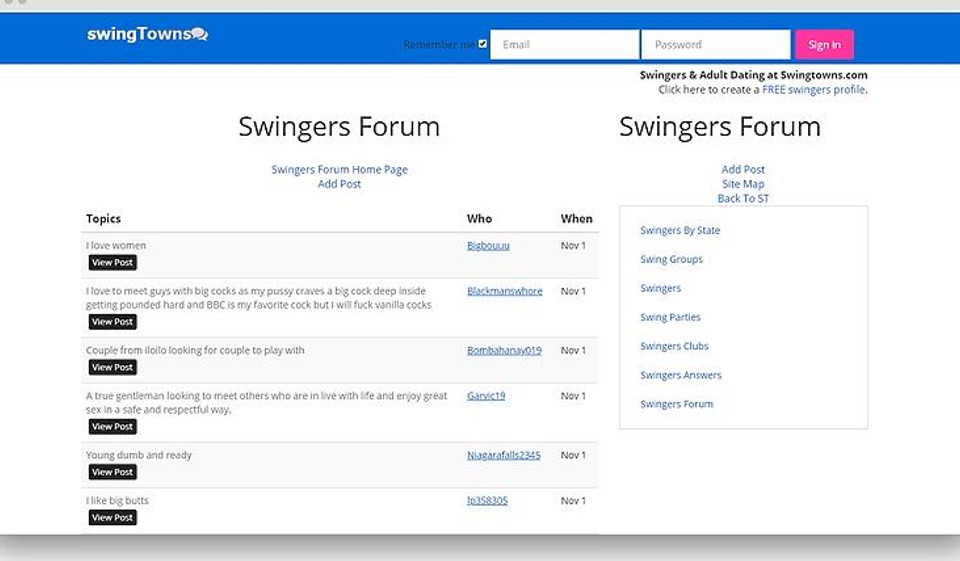Open Swingers By State in the sidebar
The image size is (960, 561).
coord(680,231)
